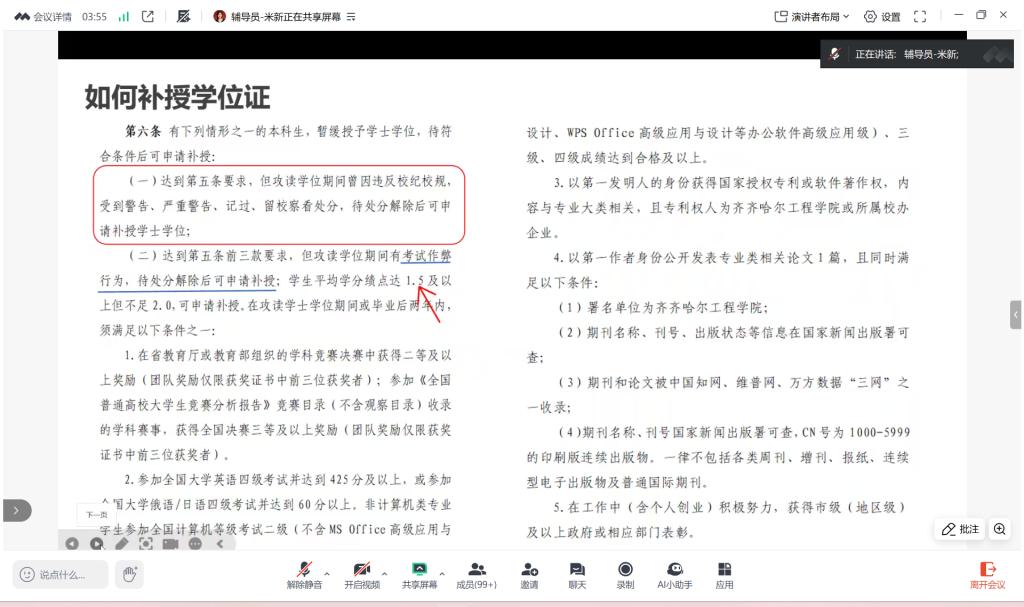1024x607 pixels.
Task: Toggle full screen mode icon
Action: tap(920, 16)
